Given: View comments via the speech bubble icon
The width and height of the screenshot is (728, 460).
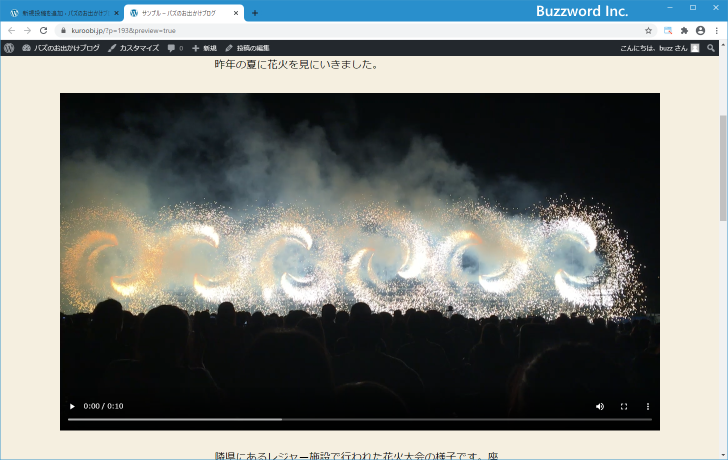Looking at the screenshot, I should pyautogui.click(x=175, y=48).
